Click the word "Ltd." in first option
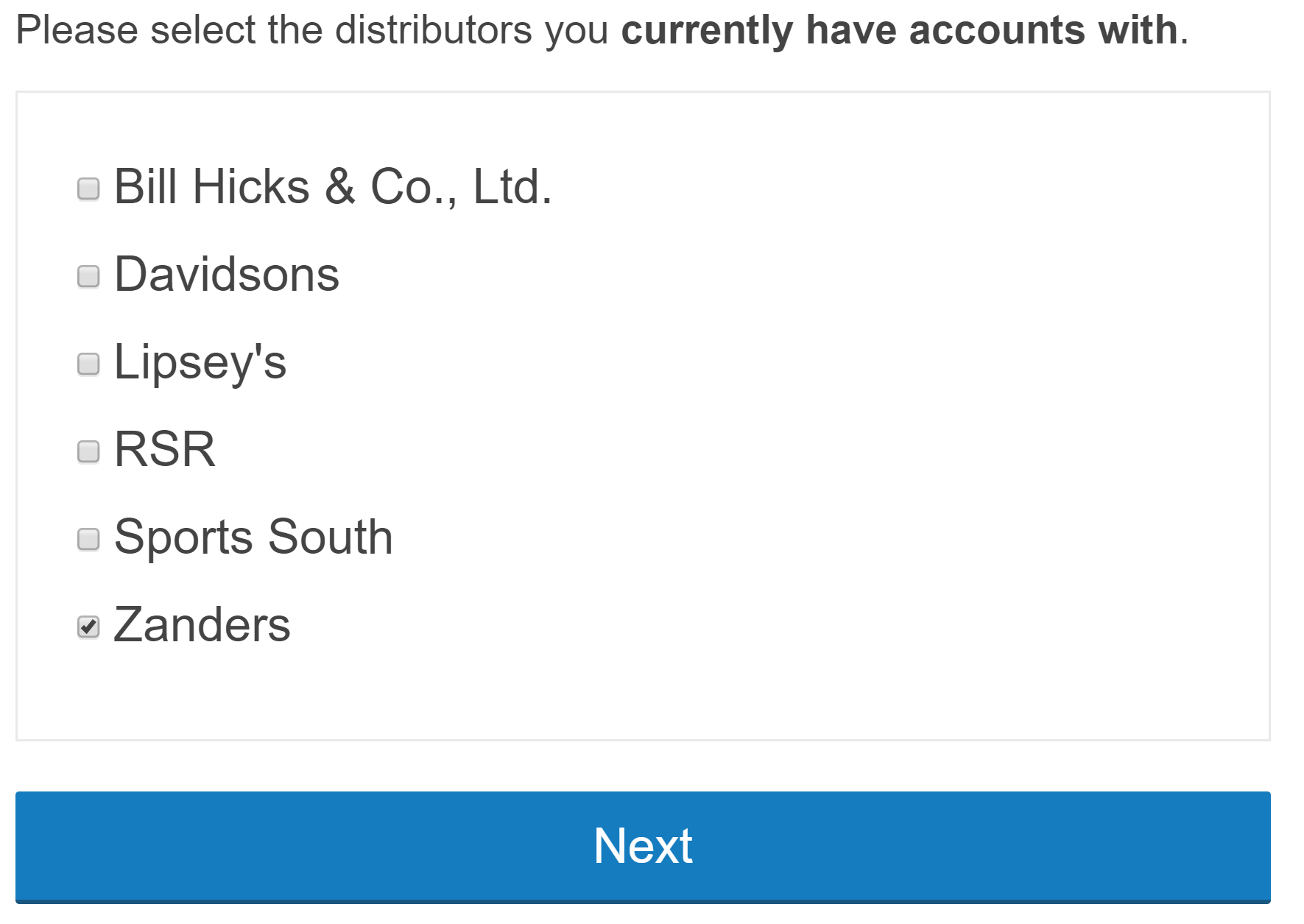Image resolution: width=1304 pixels, height=924 pixels. pyautogui.click(x=512, y=187)
